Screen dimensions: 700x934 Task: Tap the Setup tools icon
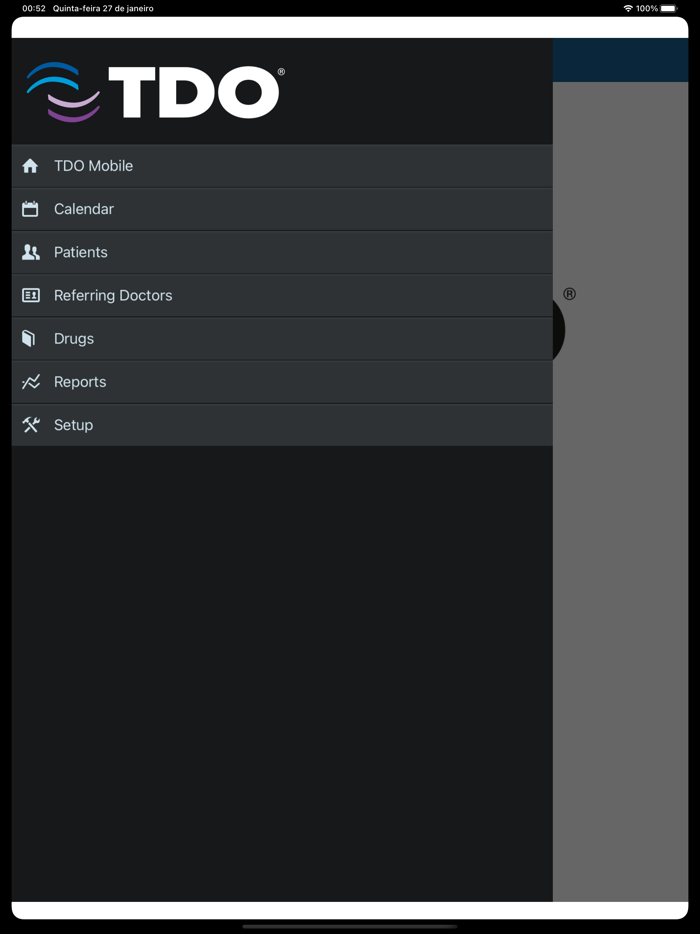click(31, 425)
